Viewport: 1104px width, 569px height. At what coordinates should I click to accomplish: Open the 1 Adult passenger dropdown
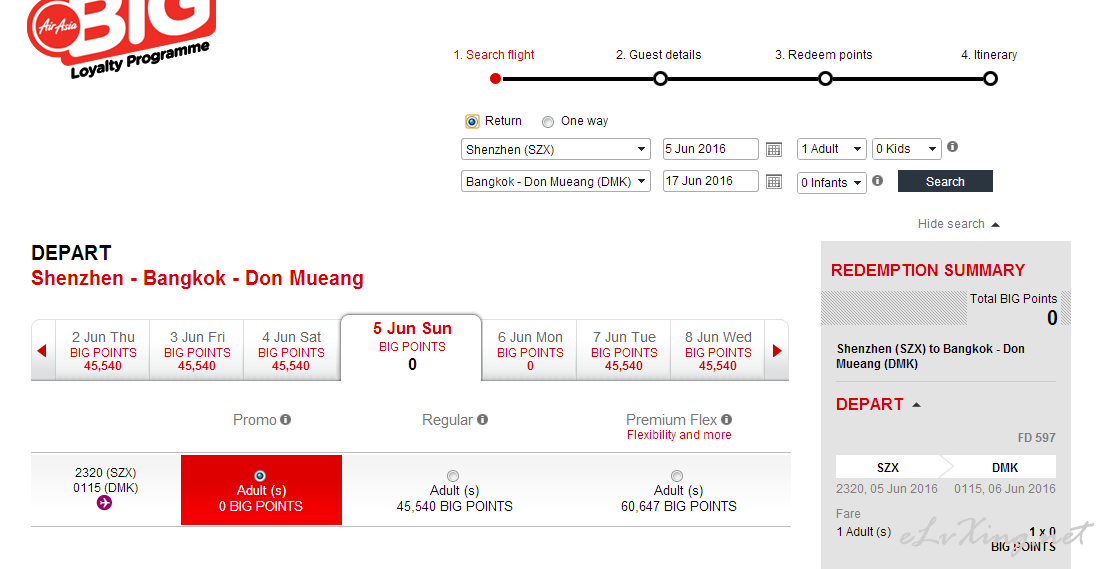coord(832,149)
